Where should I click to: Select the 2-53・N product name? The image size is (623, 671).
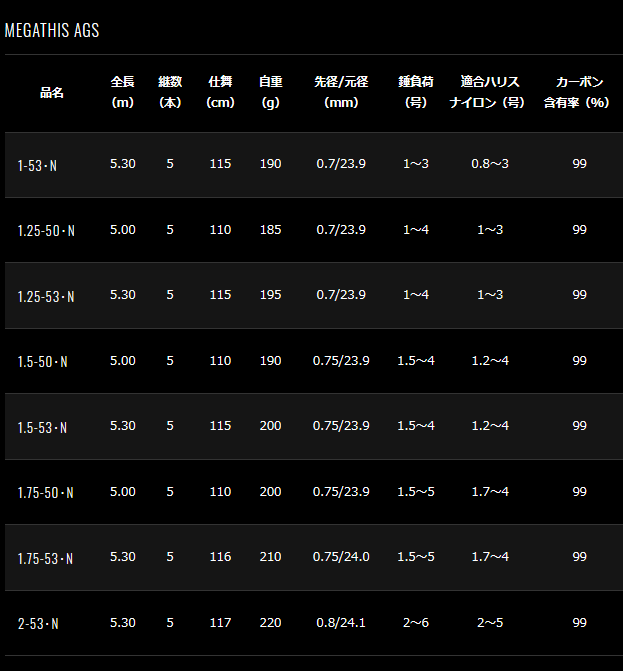(38, 624)
